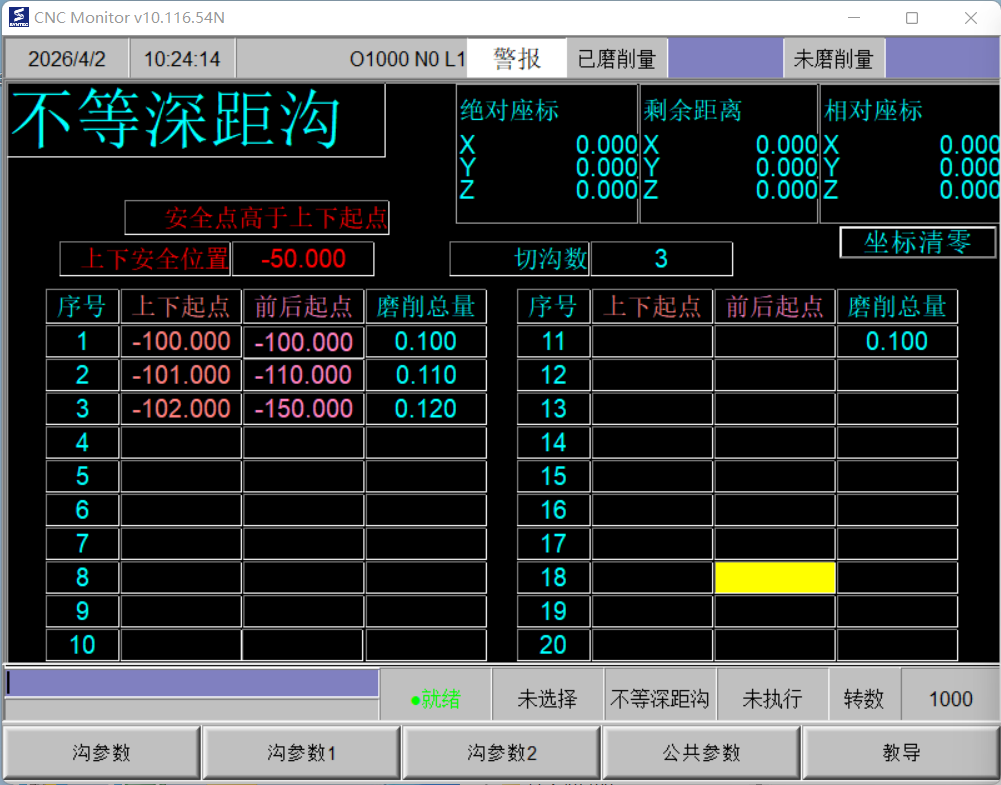Click row 3 磨削总量 cell 0.120

pos(425,409)
